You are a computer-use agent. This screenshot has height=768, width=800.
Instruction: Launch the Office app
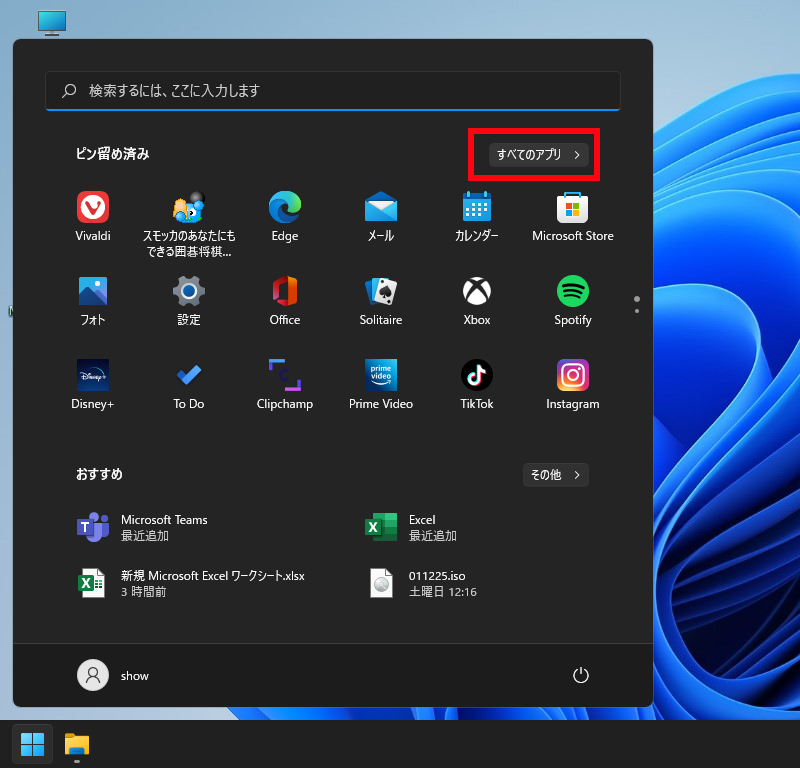(x=285, y=301)
